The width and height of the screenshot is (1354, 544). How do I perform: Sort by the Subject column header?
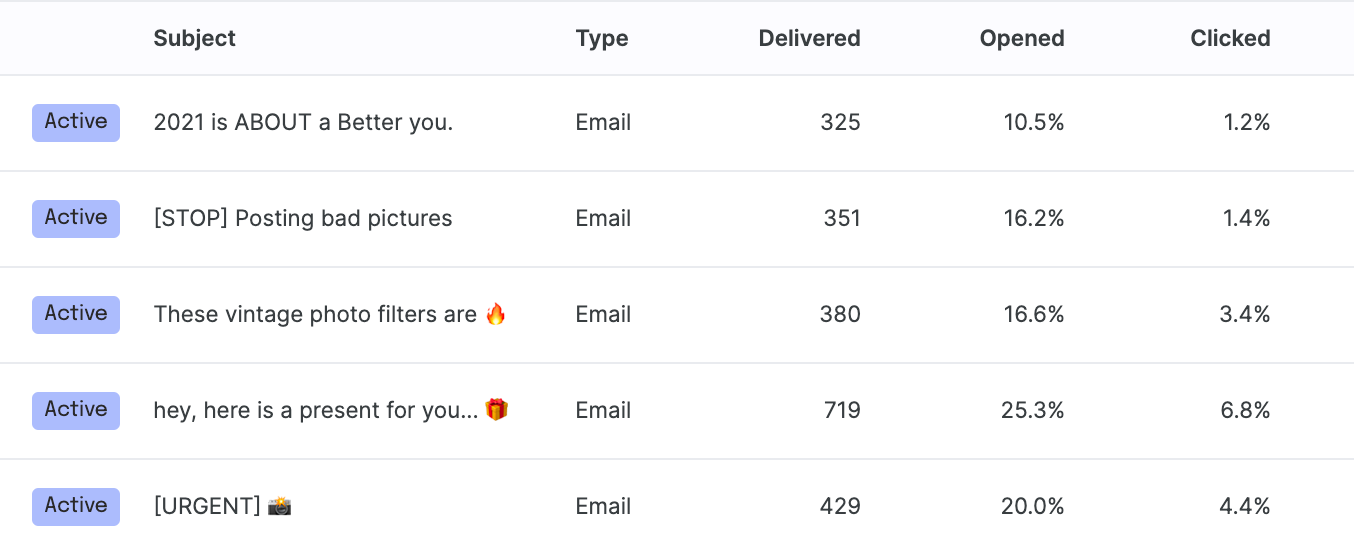194,38
